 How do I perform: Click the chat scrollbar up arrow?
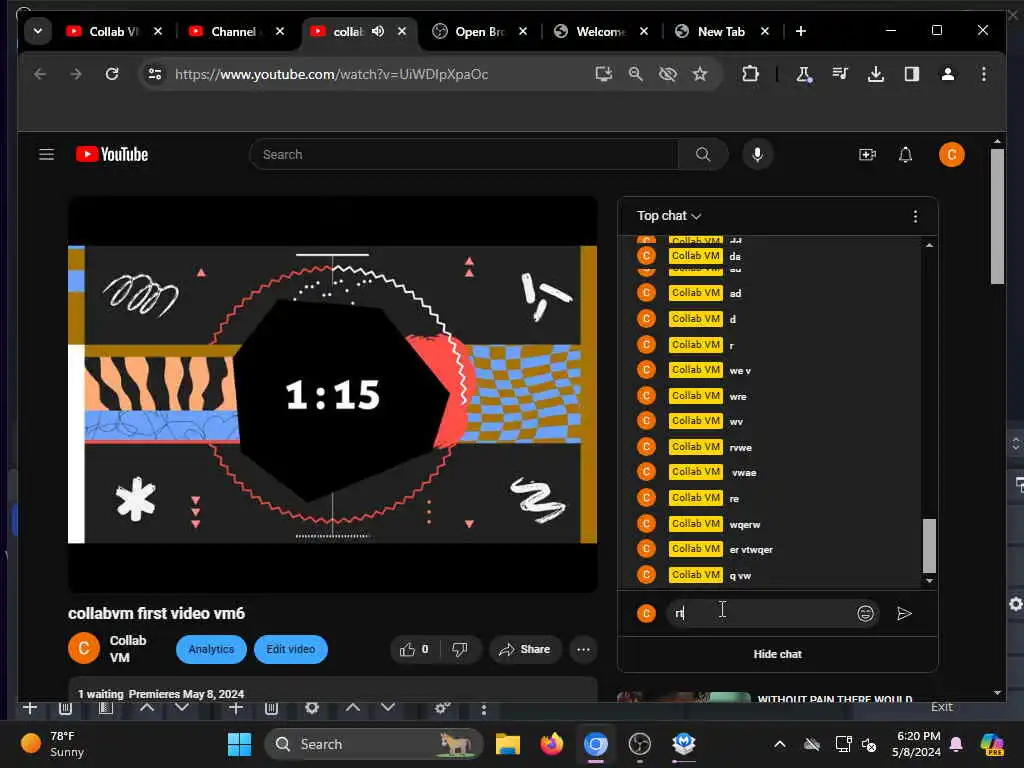pos(929,245)
